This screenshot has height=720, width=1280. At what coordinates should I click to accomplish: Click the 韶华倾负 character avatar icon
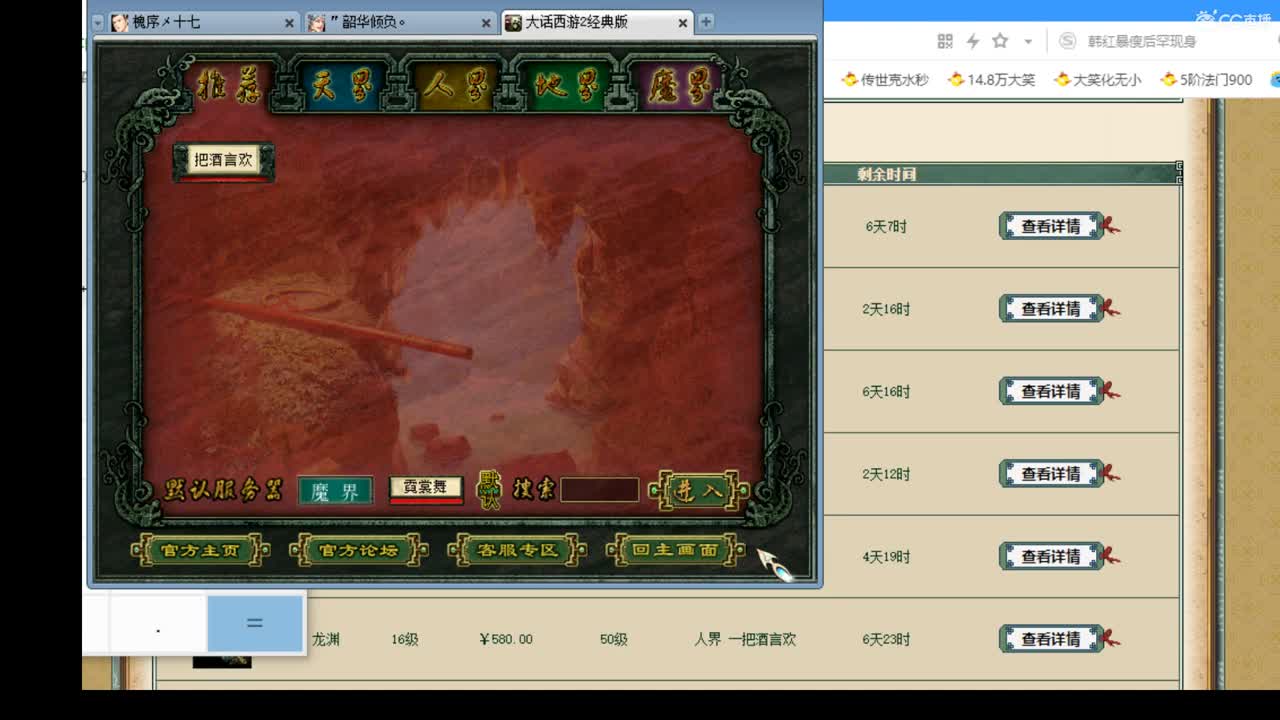(x=317, y=22)
